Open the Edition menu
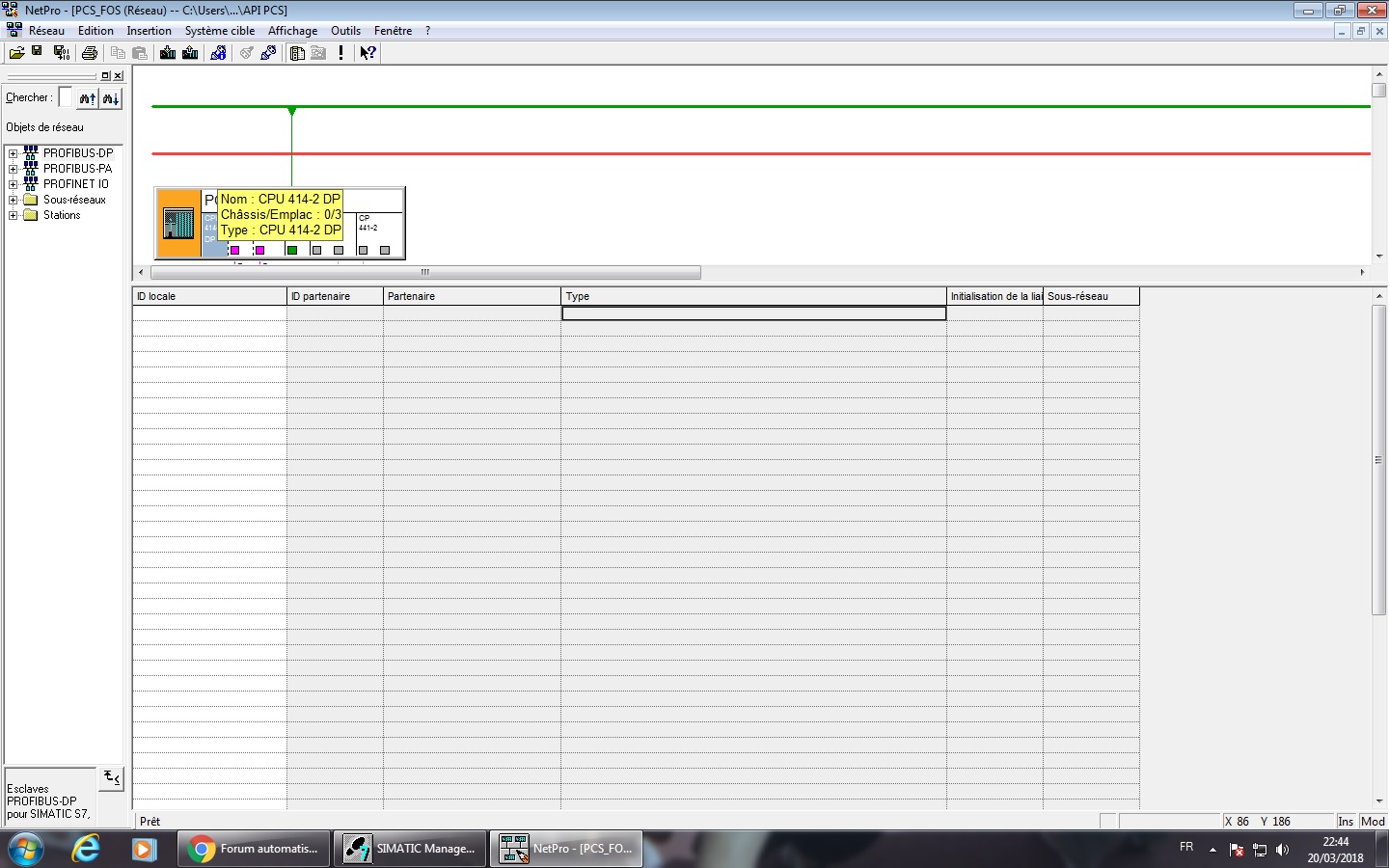The image size is (1389, 868). [x=95, y=31]
